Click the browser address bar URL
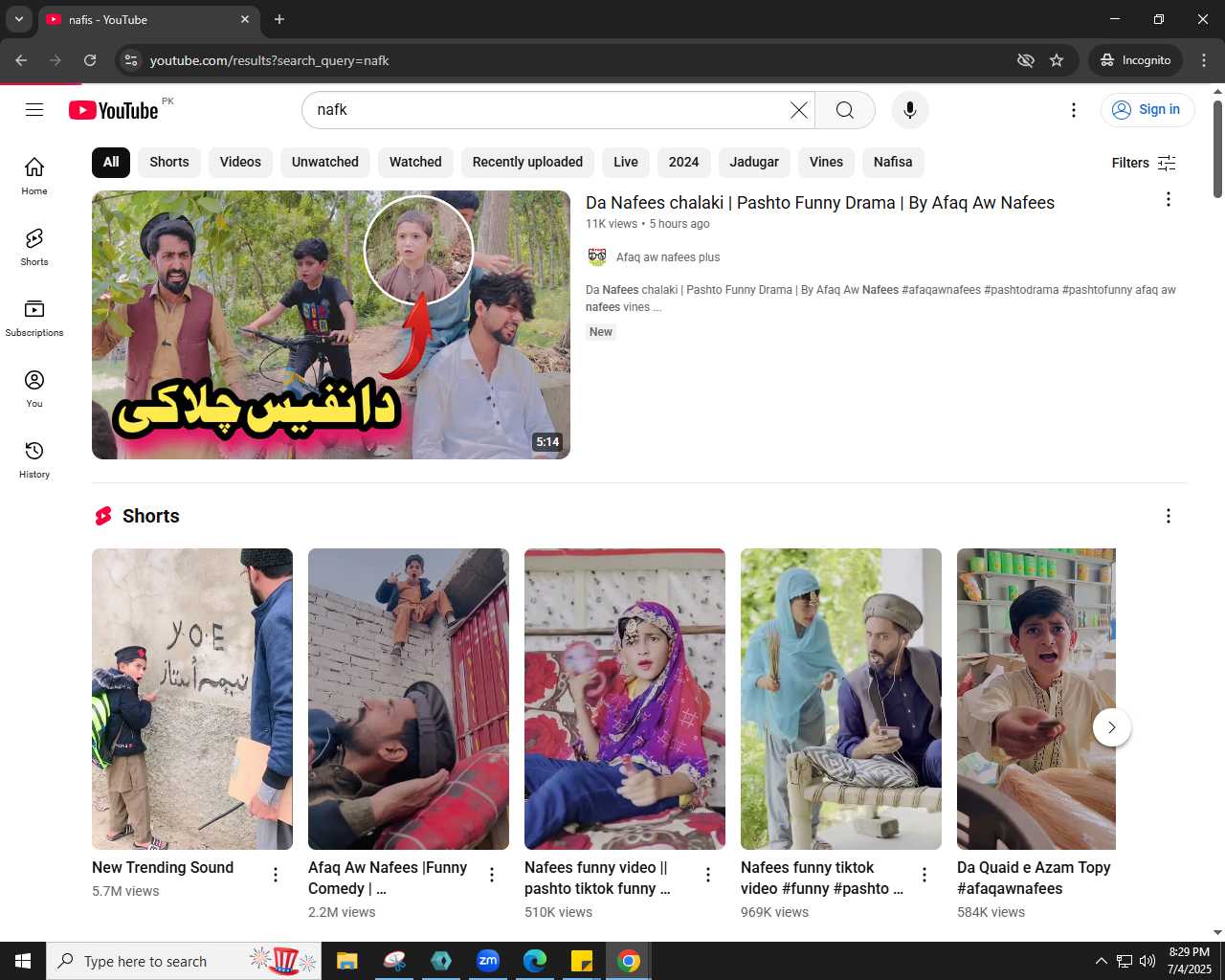The width and height of the screenshot is (1225, 980). point(269,60)
